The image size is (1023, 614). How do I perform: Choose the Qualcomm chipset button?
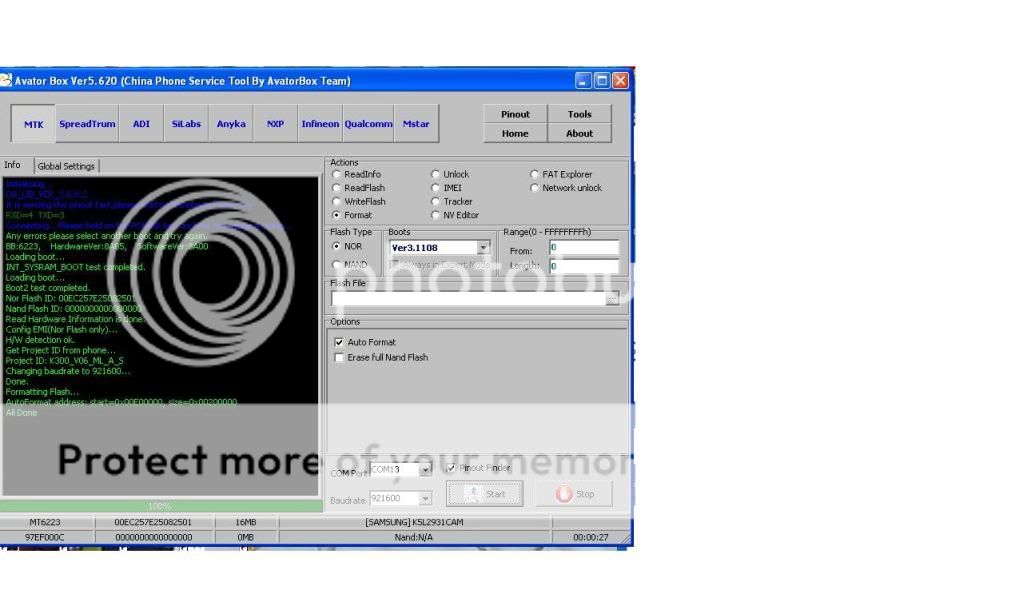[x=368, y=125]
